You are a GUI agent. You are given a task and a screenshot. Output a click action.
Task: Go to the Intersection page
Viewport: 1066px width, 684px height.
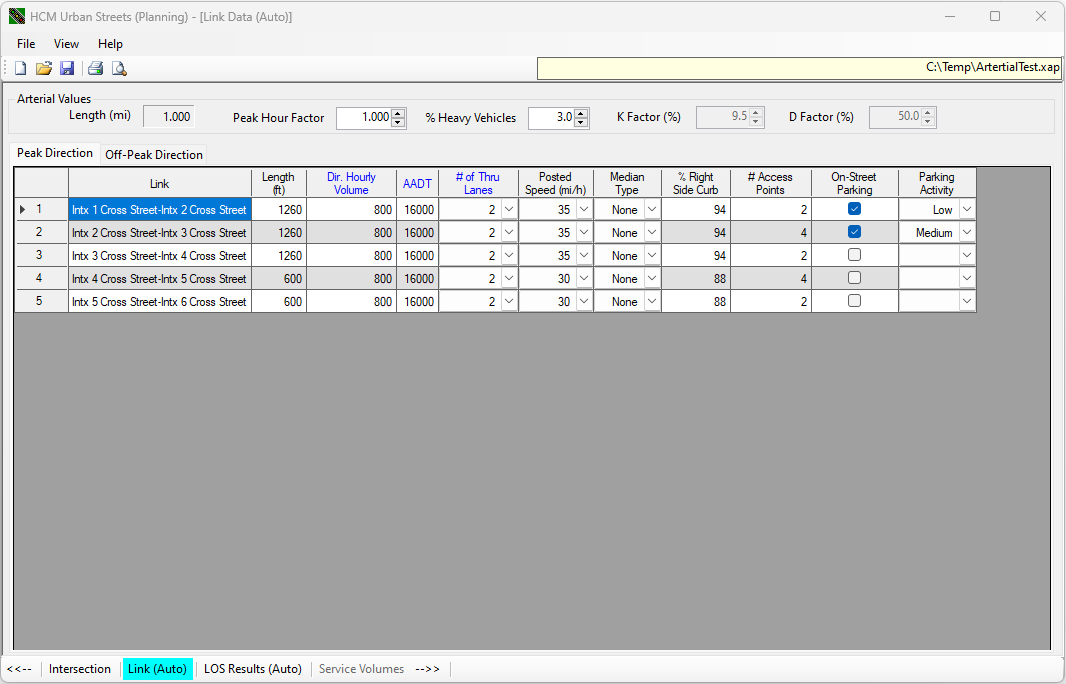[x=80, y=669]
